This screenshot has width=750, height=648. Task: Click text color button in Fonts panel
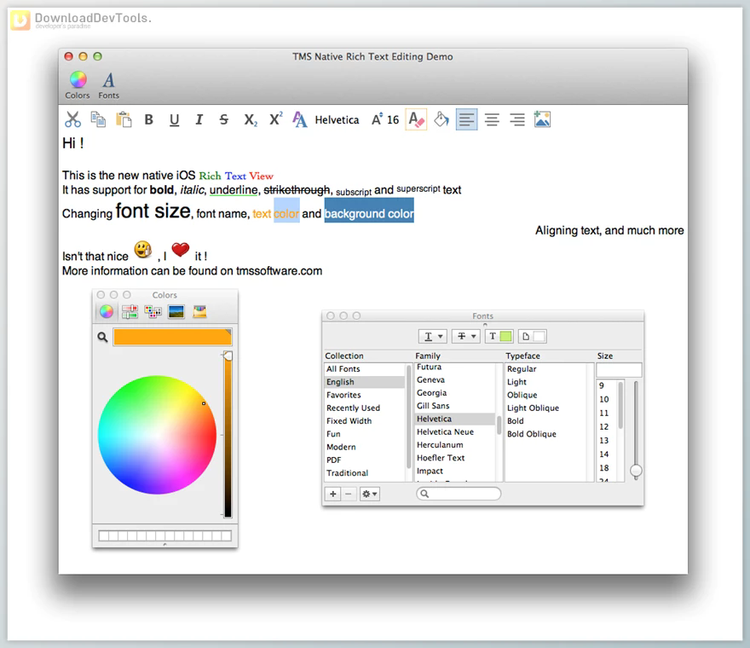[x=499, y=336]
